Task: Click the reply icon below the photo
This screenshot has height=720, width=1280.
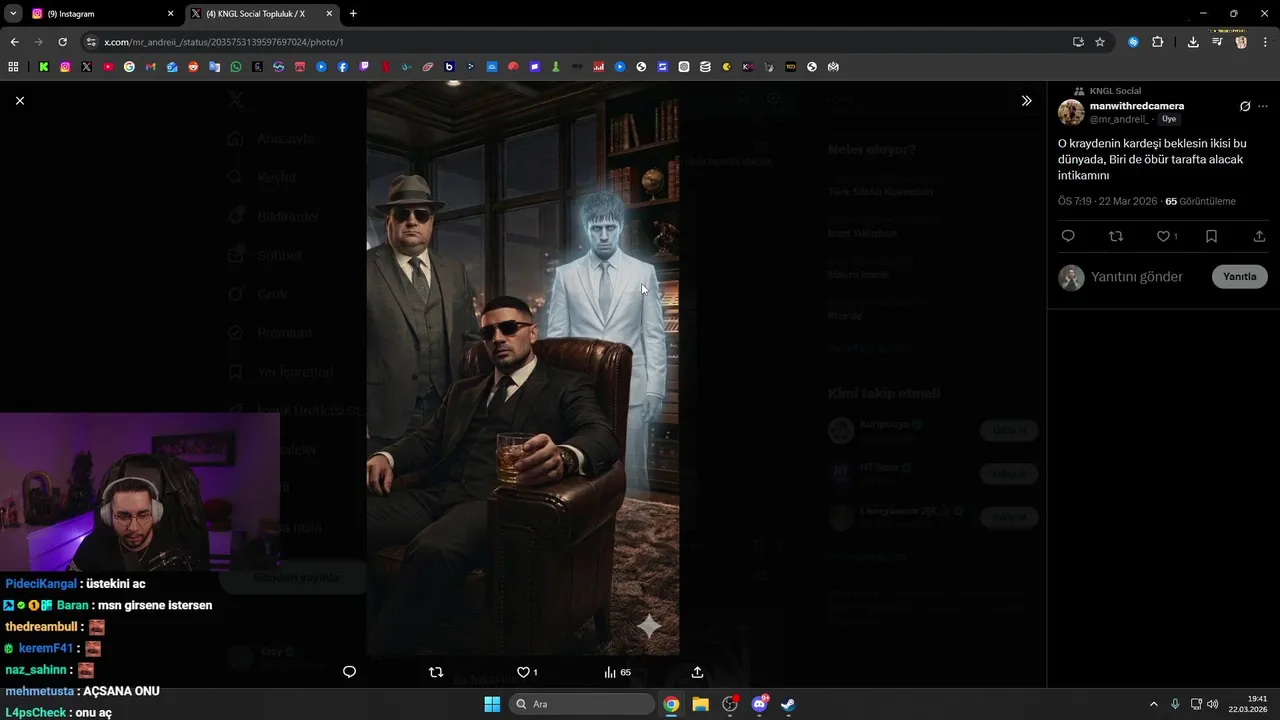Action: (x=349, y=672)
